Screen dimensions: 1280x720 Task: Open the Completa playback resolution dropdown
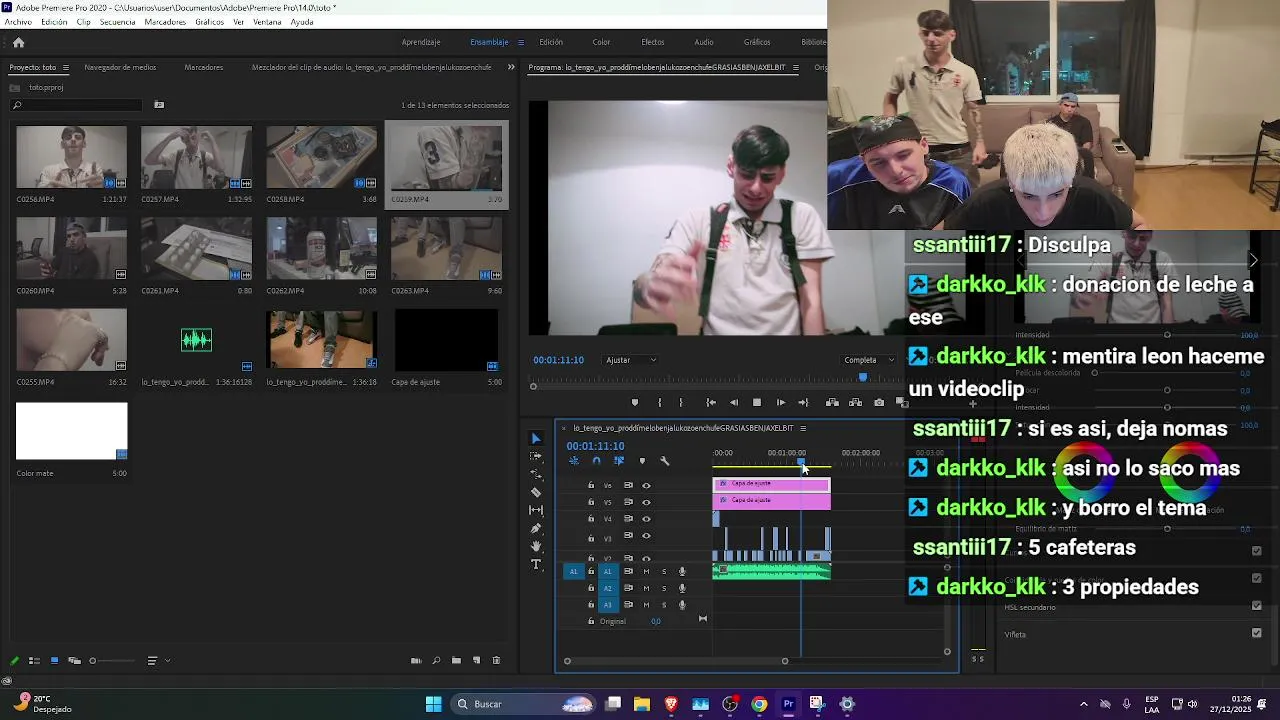(869, 360)
